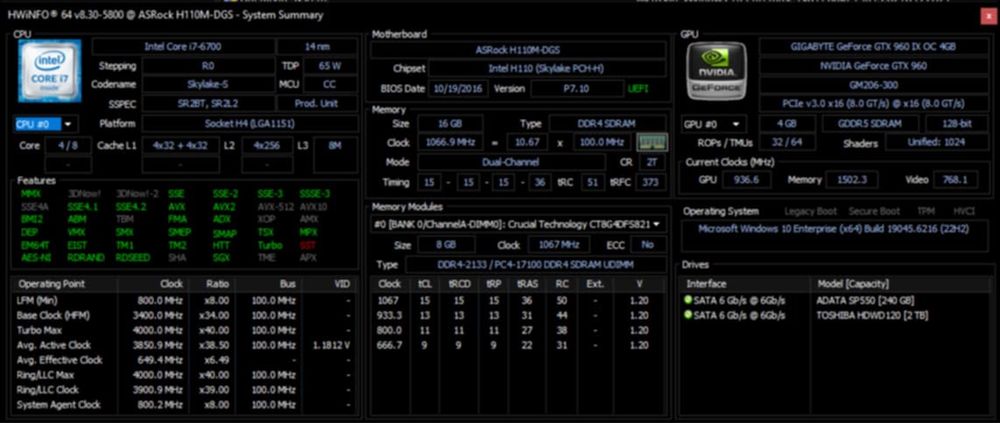
Task: Click the green status dot for ADATA SP550 drive
Action: click(688, 300)
